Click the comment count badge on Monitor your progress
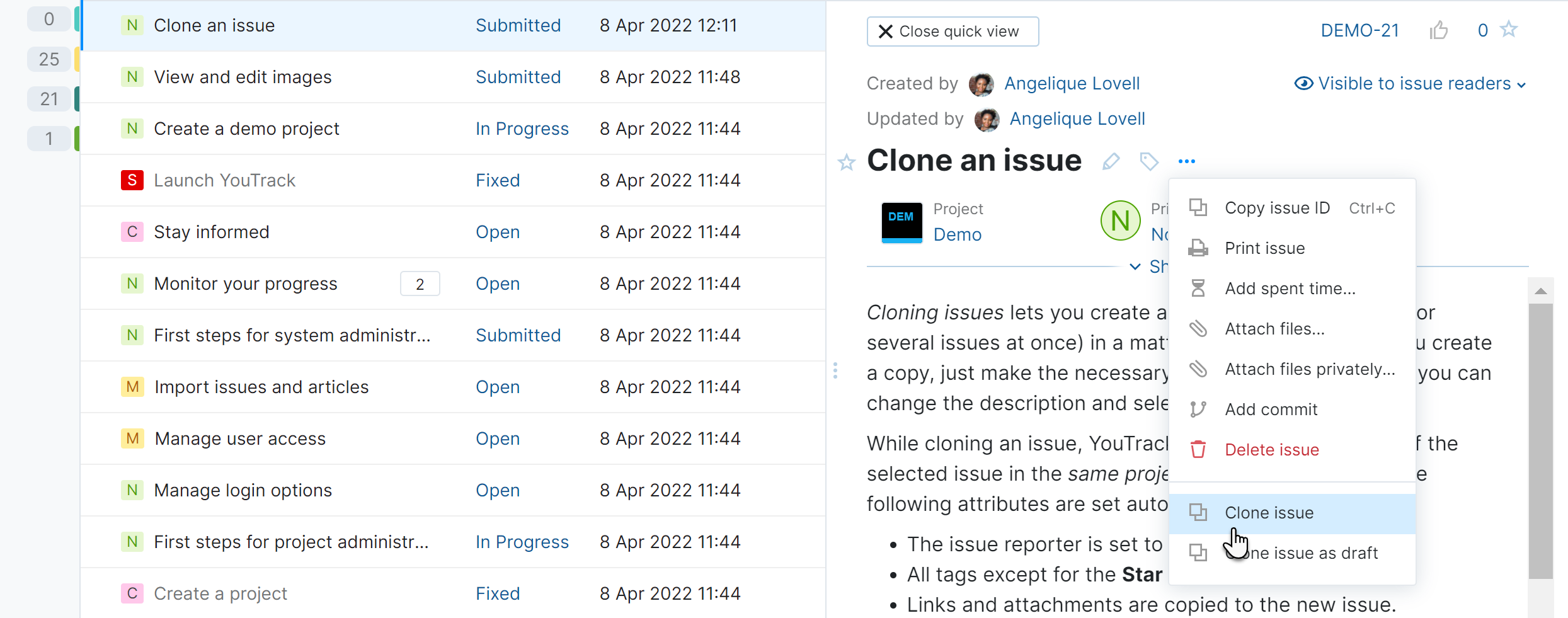 click(x=420, y=284)
